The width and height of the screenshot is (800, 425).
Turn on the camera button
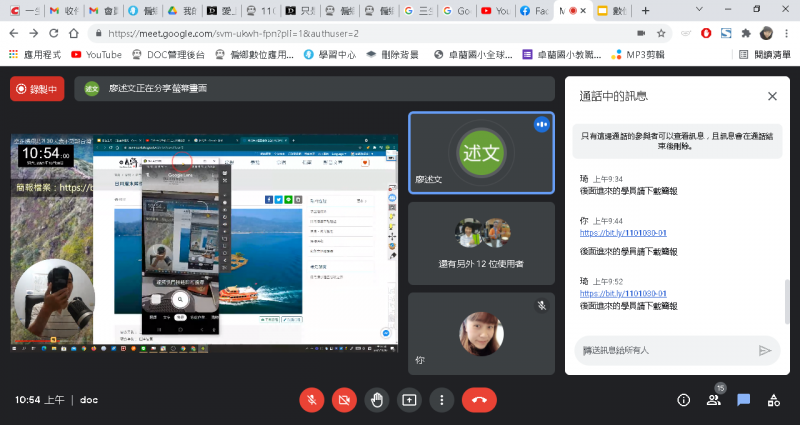tap(344, 400)
